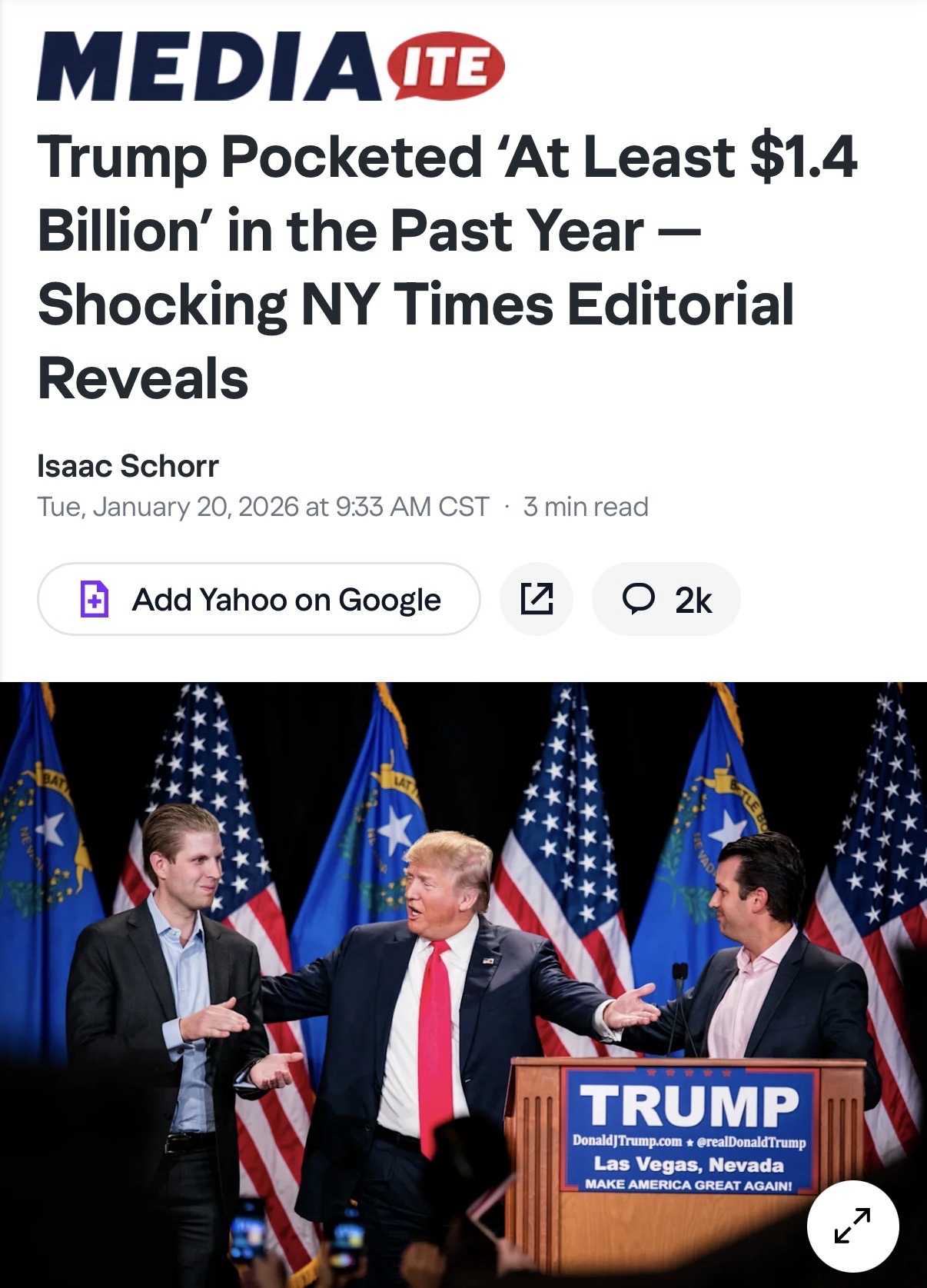Open the share article icon
The width and height of the screenshot is (927, 1288).
[x=537, y=599]
